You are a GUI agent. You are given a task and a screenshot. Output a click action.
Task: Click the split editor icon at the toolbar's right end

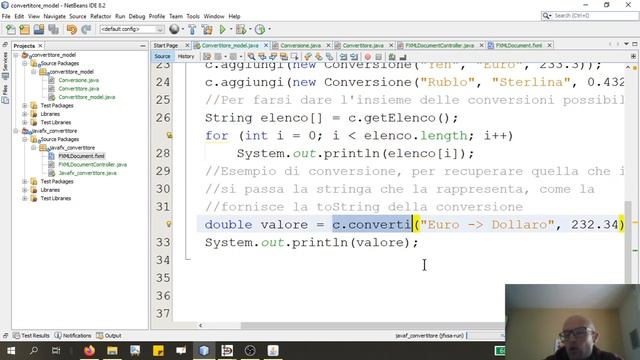(x=633, y=56)
